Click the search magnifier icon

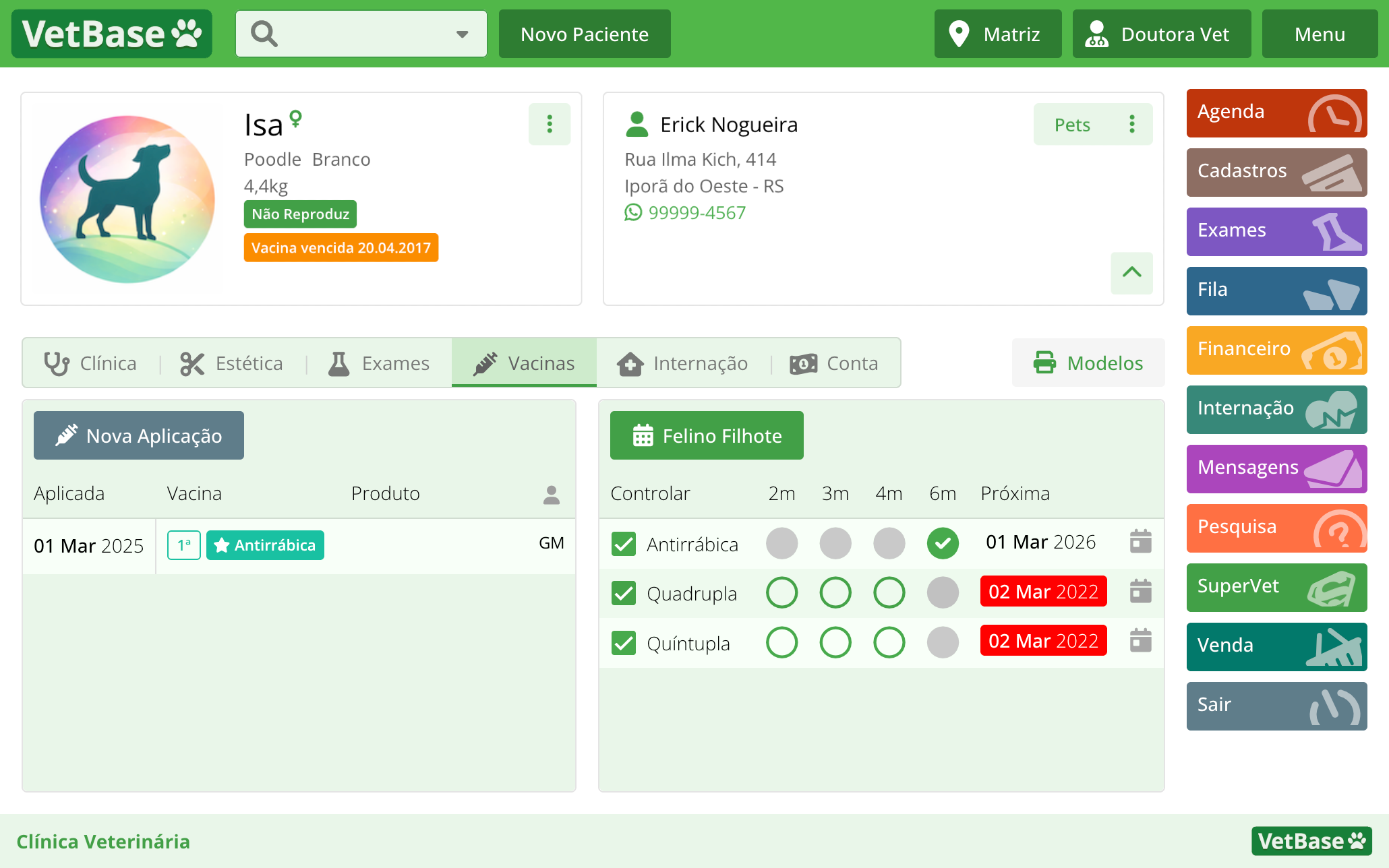(x=264, y=34)
